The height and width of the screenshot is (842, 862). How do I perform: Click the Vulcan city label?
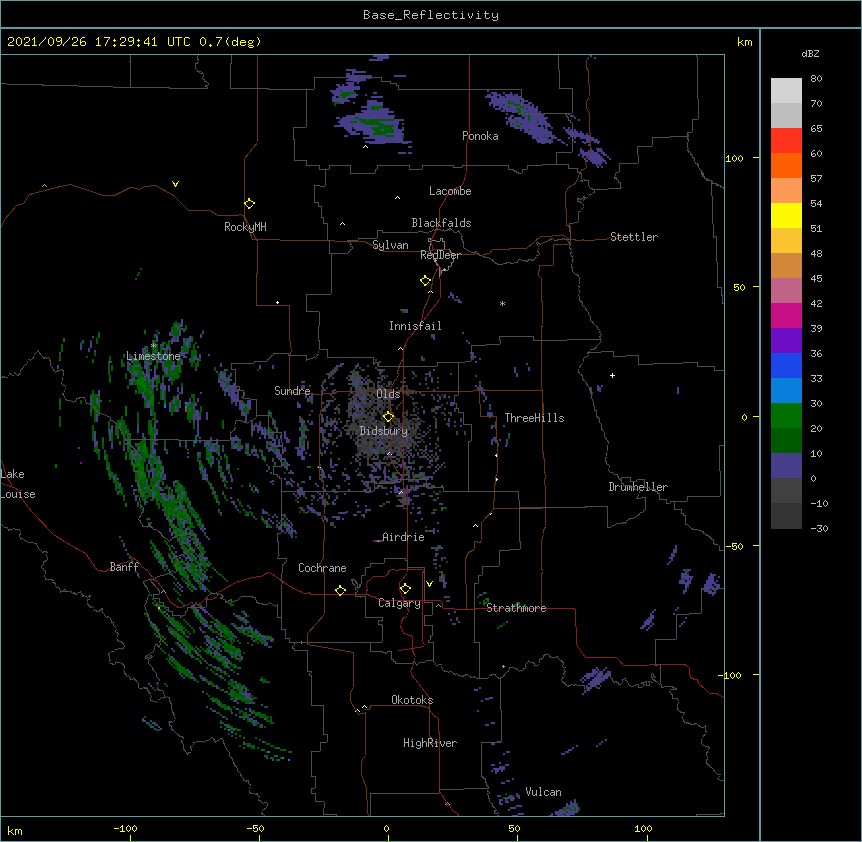[543, 792]
